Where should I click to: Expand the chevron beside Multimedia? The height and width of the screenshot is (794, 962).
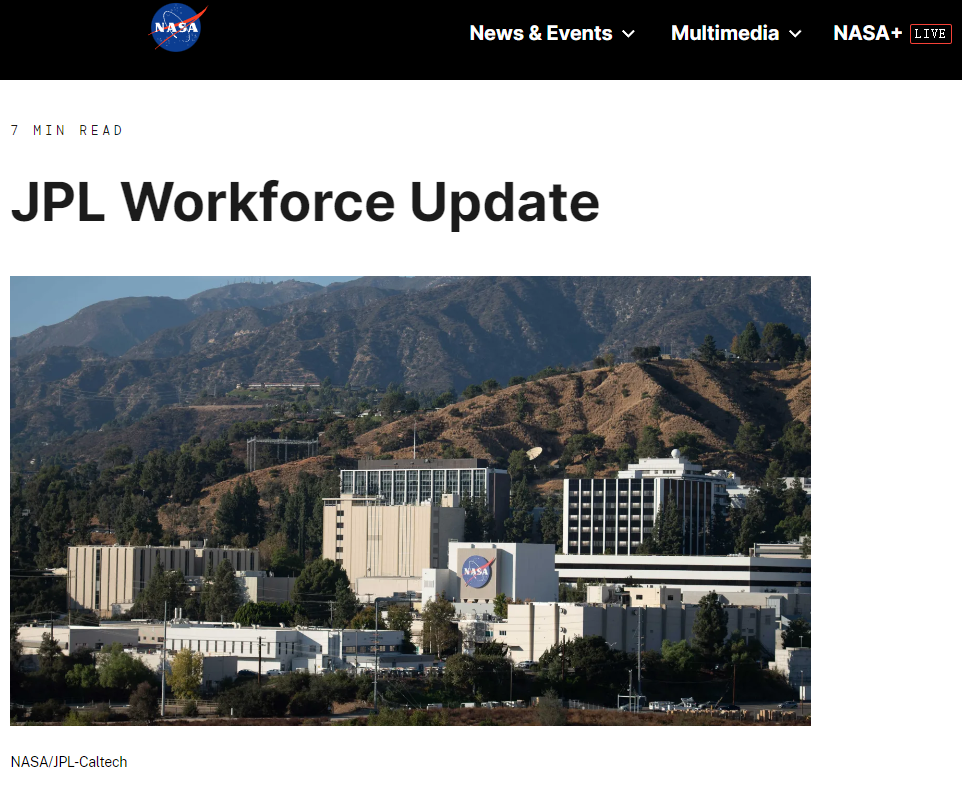click(795, 34)
